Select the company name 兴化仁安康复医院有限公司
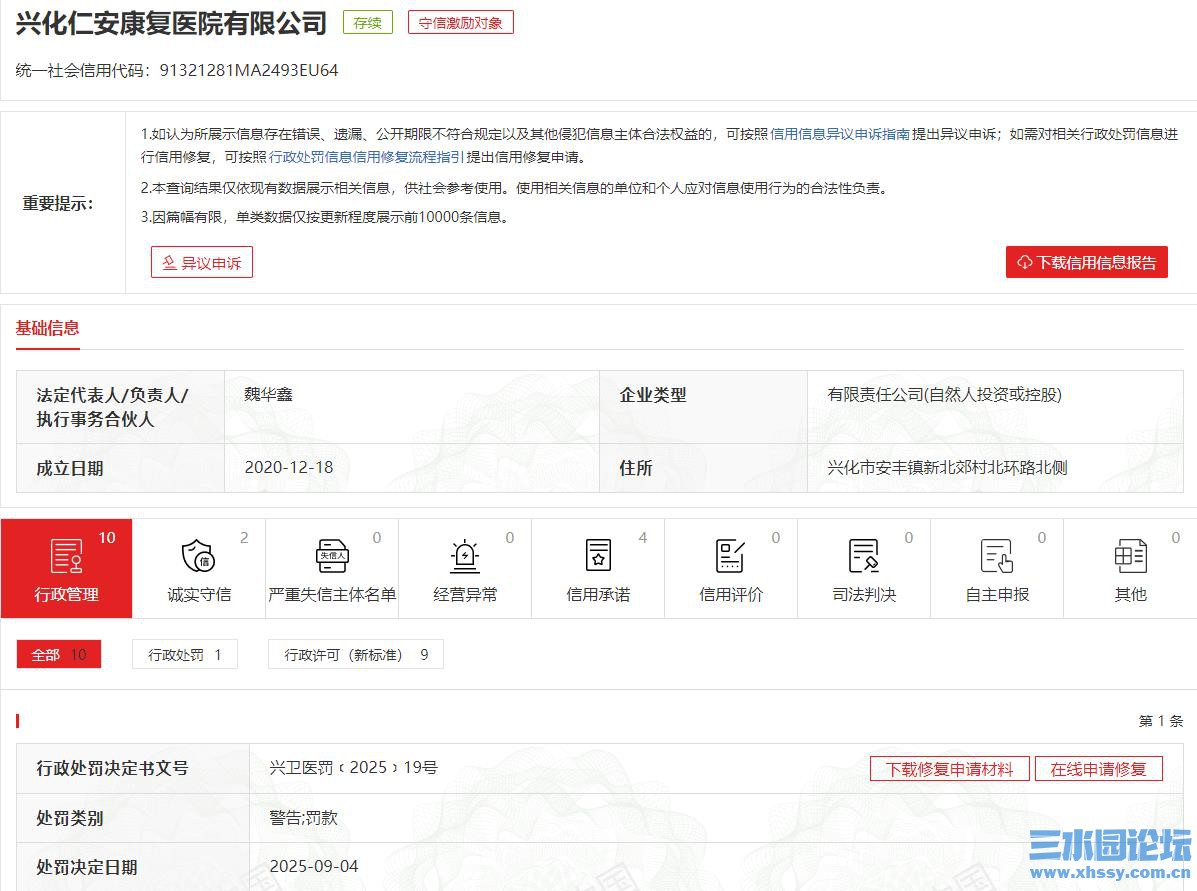1197x891 pixels. click(x=172, y=23)
